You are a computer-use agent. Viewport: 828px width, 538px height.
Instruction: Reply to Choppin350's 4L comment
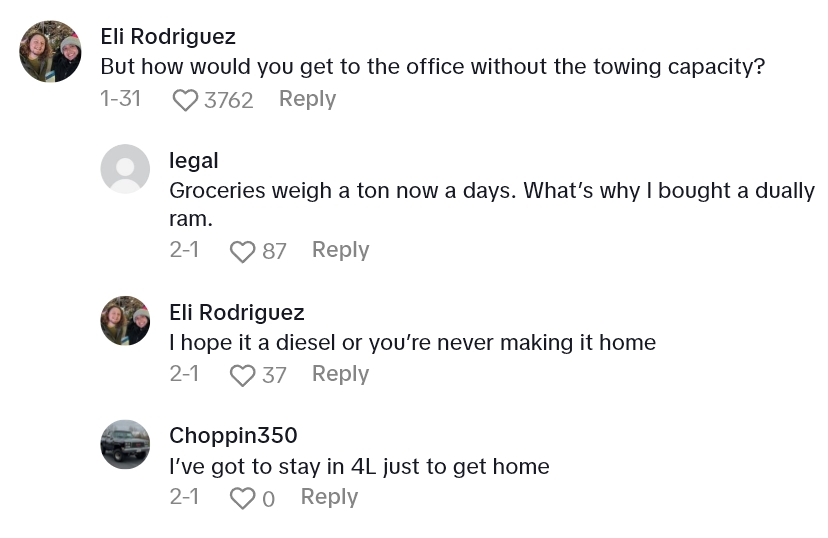[329, 497]
